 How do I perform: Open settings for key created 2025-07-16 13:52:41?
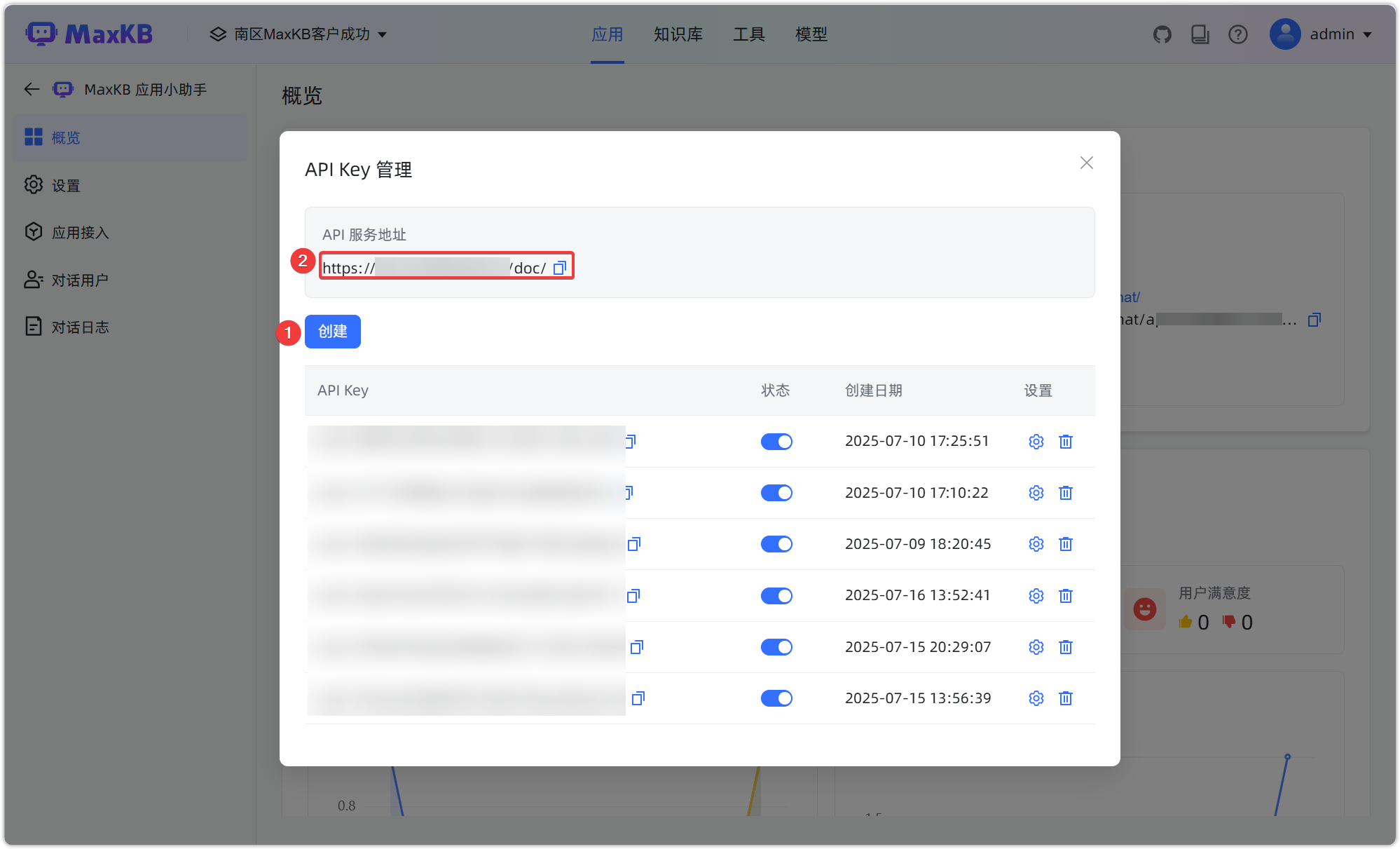pyautogui.click(x=1036, y=596)
